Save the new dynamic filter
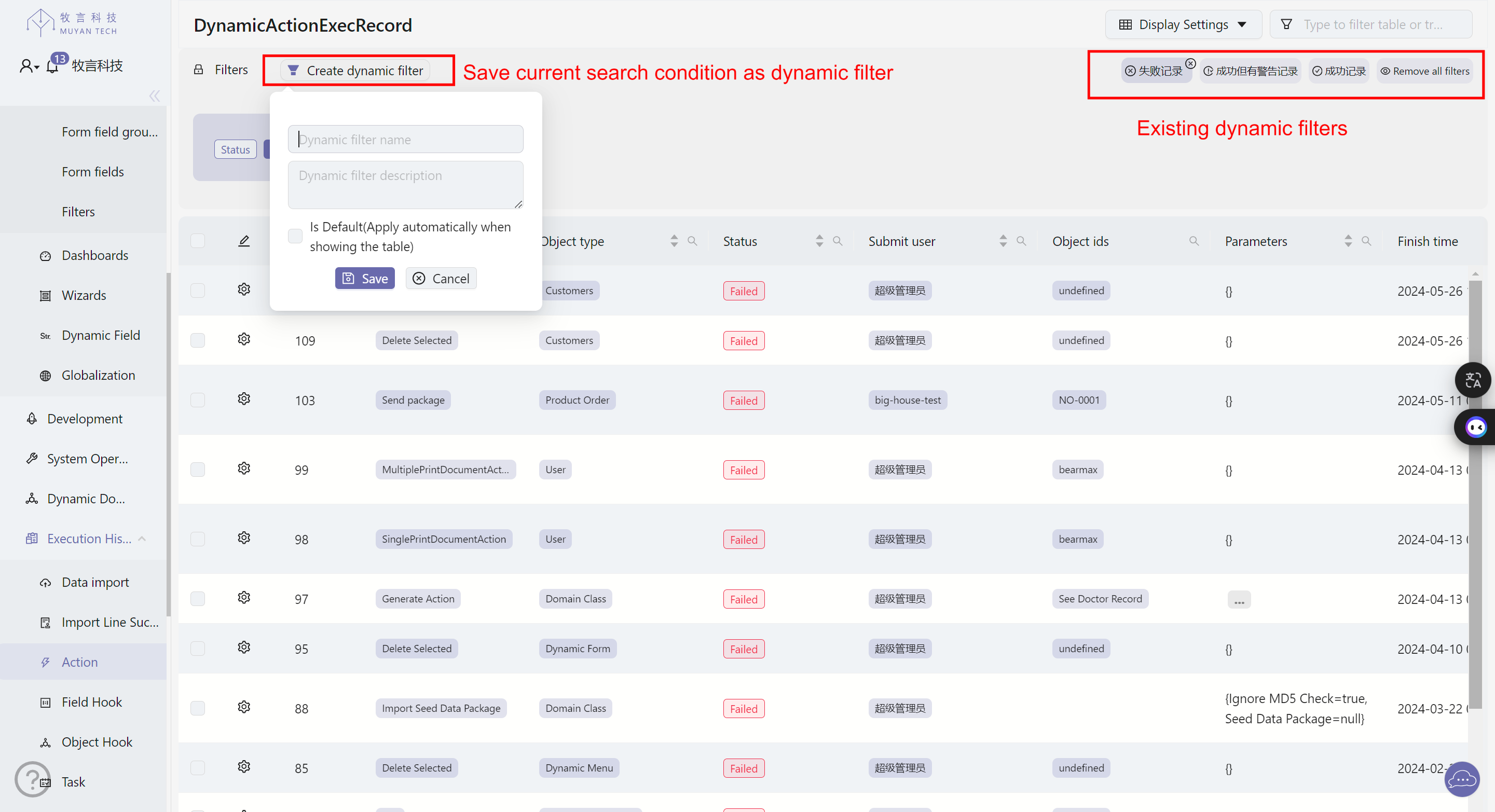 coord(365,279)
